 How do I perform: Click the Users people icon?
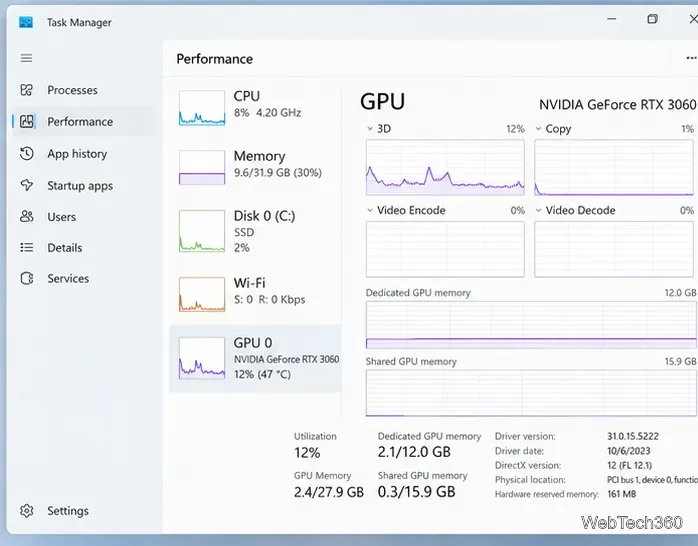click(26, 217)
